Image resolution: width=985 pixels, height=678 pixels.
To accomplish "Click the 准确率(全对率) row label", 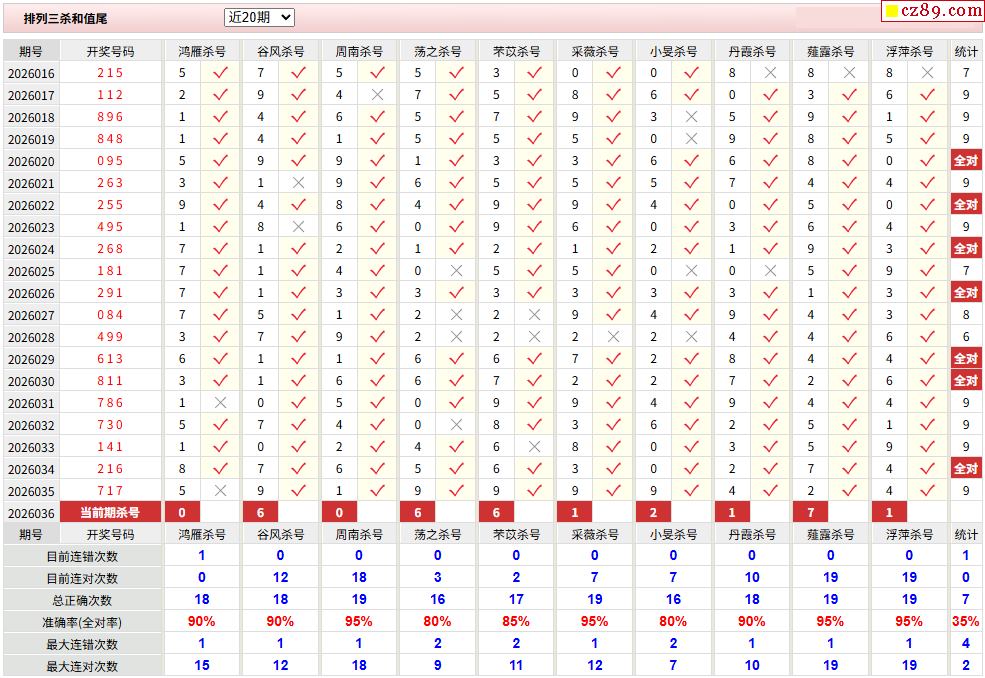I will tap(83, 622).
